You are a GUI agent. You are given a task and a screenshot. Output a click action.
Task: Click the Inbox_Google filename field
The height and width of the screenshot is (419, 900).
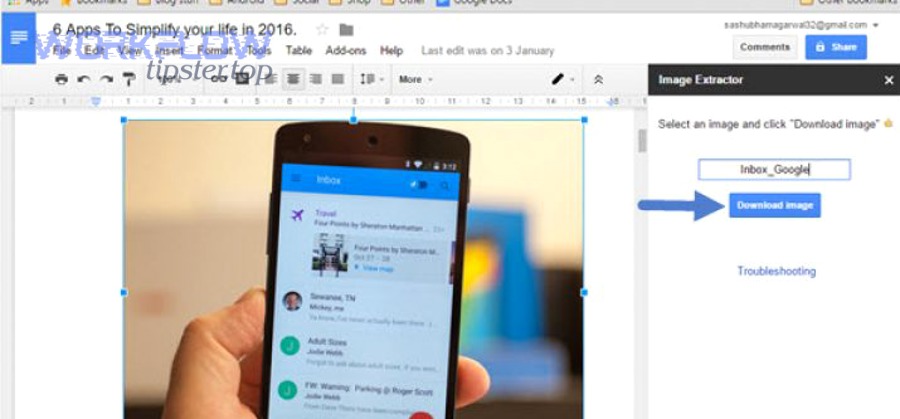[x=774, y=169]
